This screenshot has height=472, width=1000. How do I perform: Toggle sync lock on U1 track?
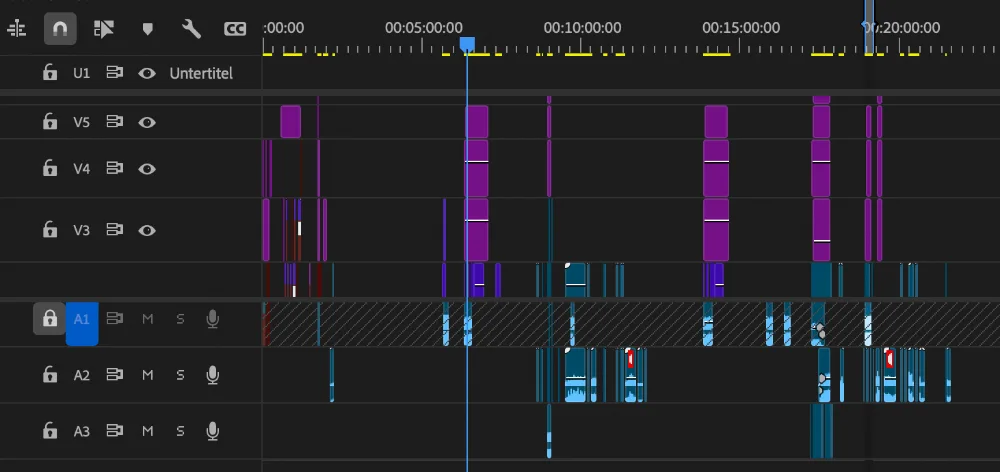coord(115,73)
